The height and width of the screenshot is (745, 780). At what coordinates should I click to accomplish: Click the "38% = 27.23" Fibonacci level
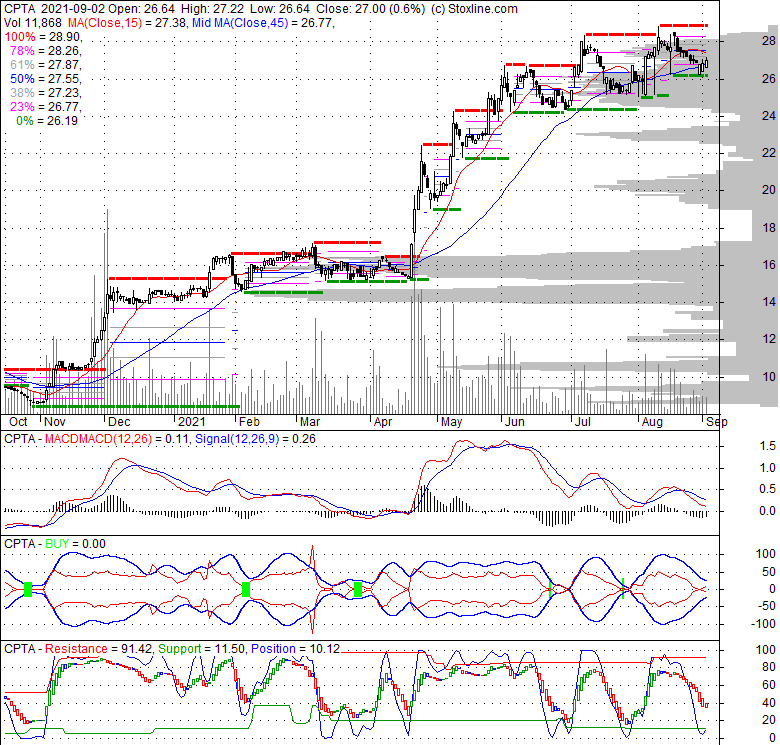click(46, 93)
